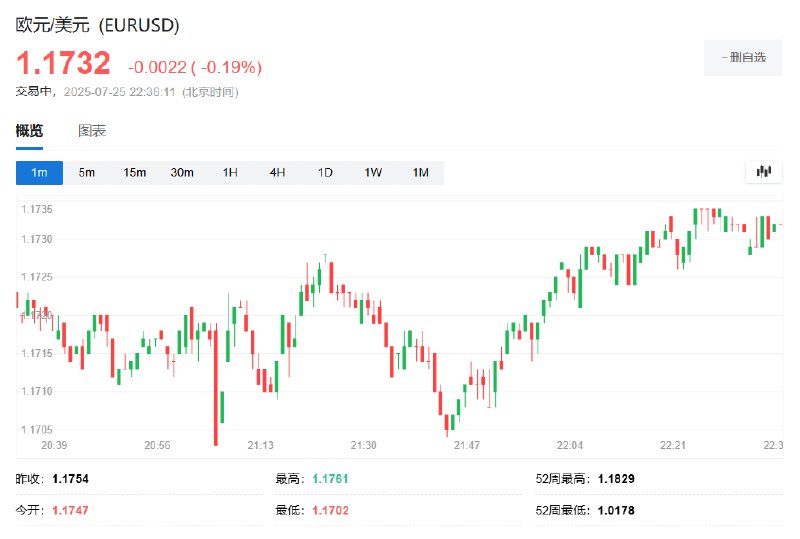This screenshot has height=539, width=800.
Task: Click the timestamp 2025-07-25 22:36:11
Action: (119, 92)
